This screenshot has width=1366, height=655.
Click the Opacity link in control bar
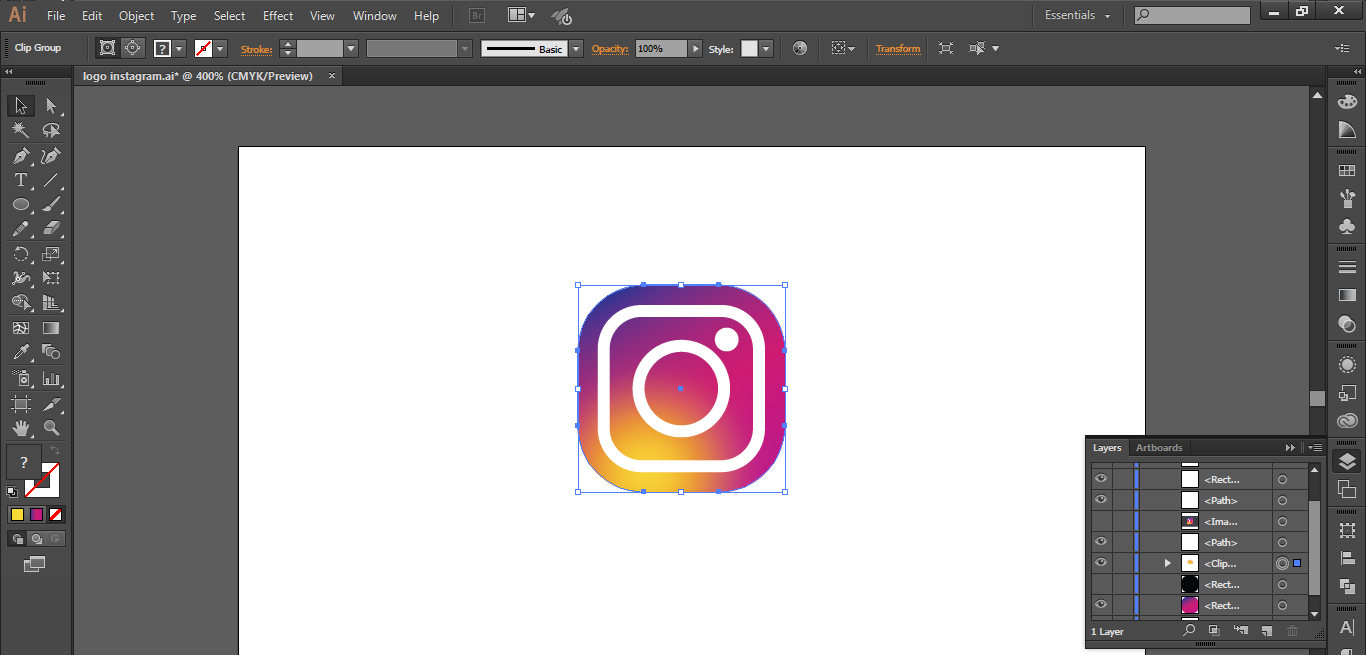(609, 49)
